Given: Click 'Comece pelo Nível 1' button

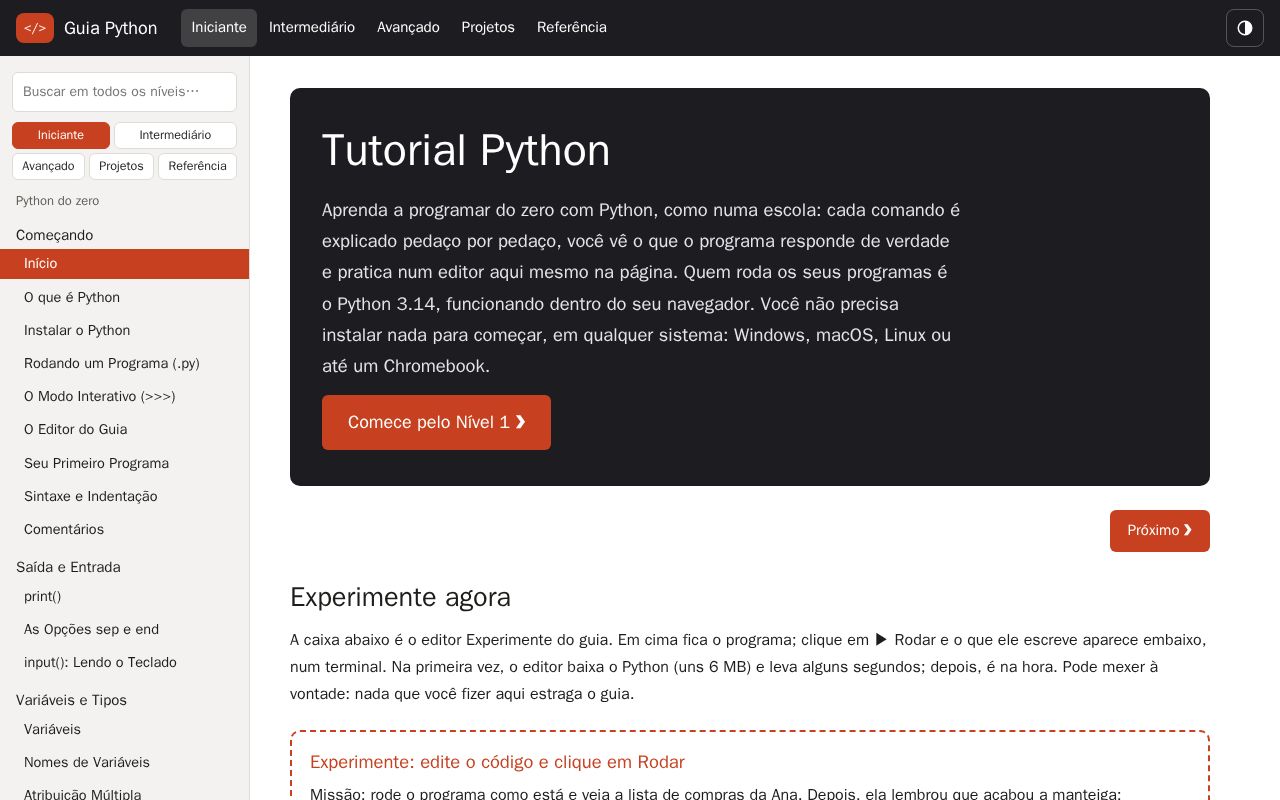Looking at the screenshot, I should (x=436, y=422).
